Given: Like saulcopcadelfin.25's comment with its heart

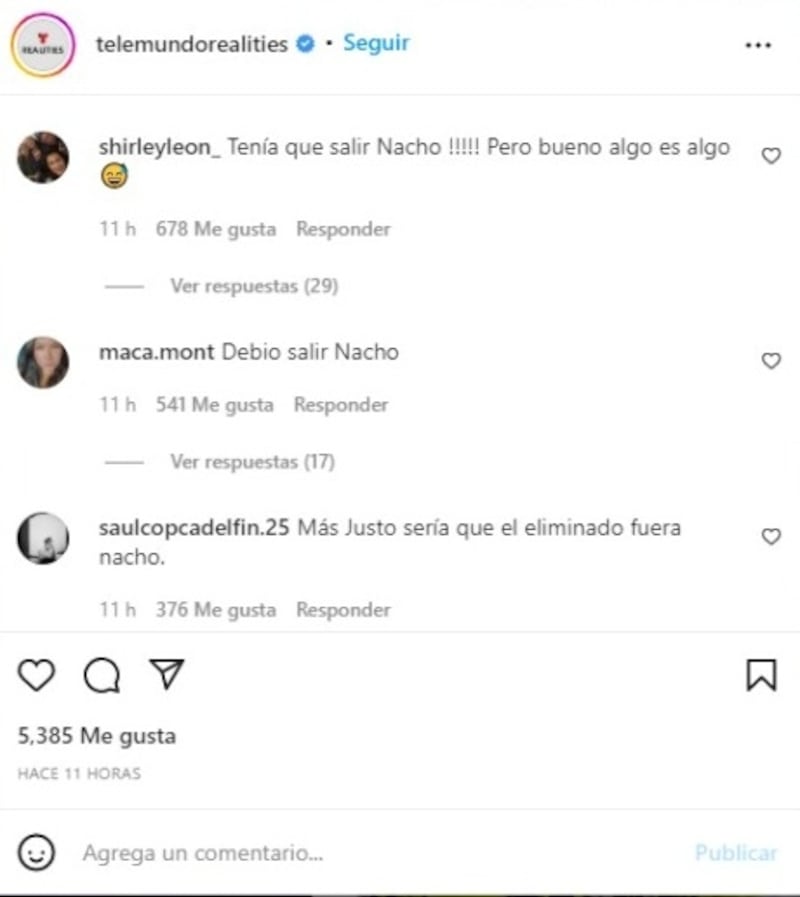Looking at the screenshot, I should click(771, 536).
